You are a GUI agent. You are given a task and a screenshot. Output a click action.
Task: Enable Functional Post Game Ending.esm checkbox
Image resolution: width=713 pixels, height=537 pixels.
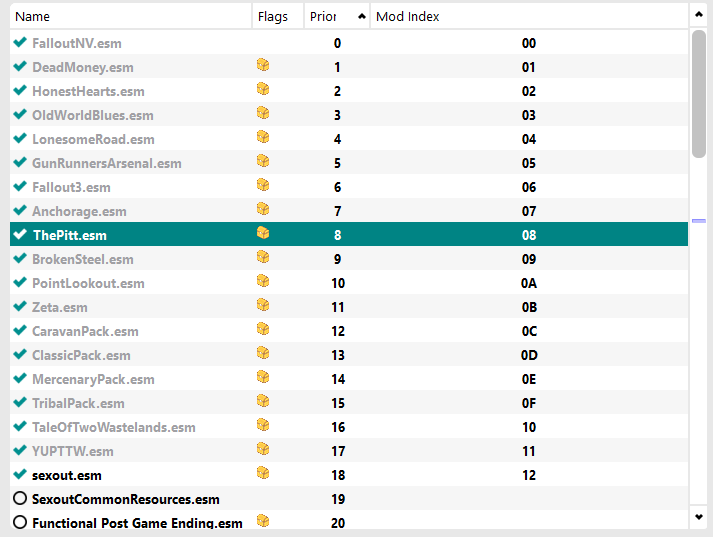pyautogui.click(x=20, y=522)
